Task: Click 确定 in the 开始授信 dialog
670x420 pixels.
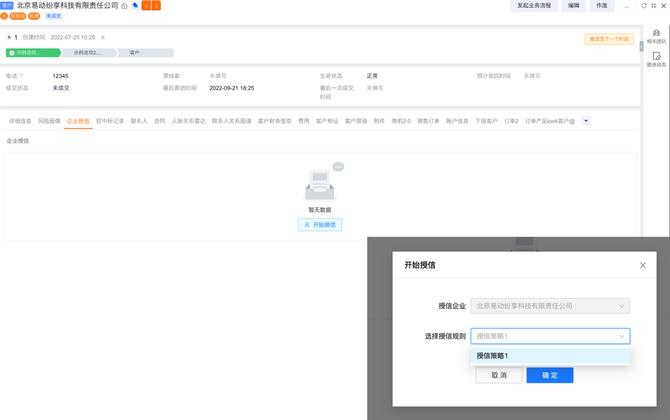Action: [550, 375]
